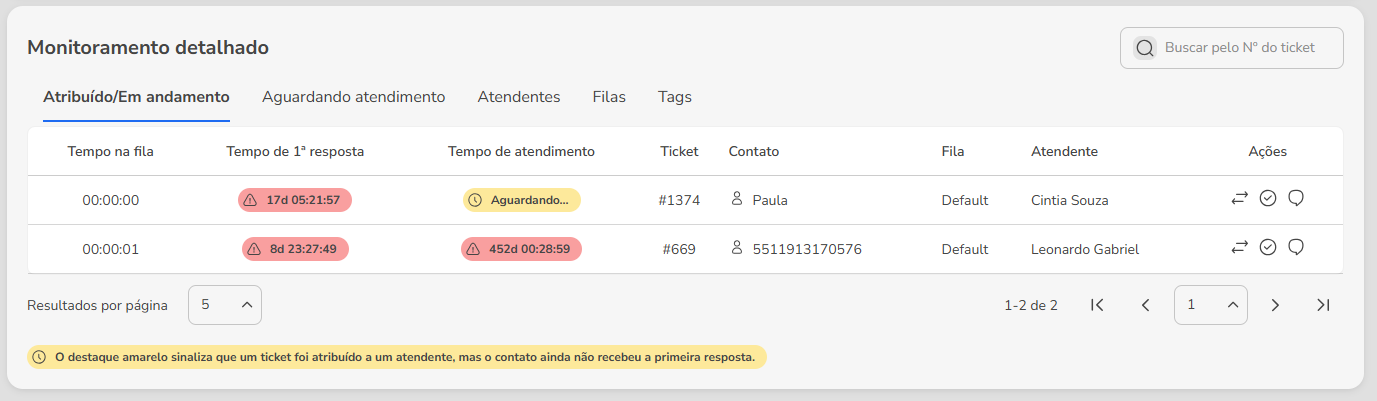Click the resolve checkmark icon for ticket #669

(1268, 247)
